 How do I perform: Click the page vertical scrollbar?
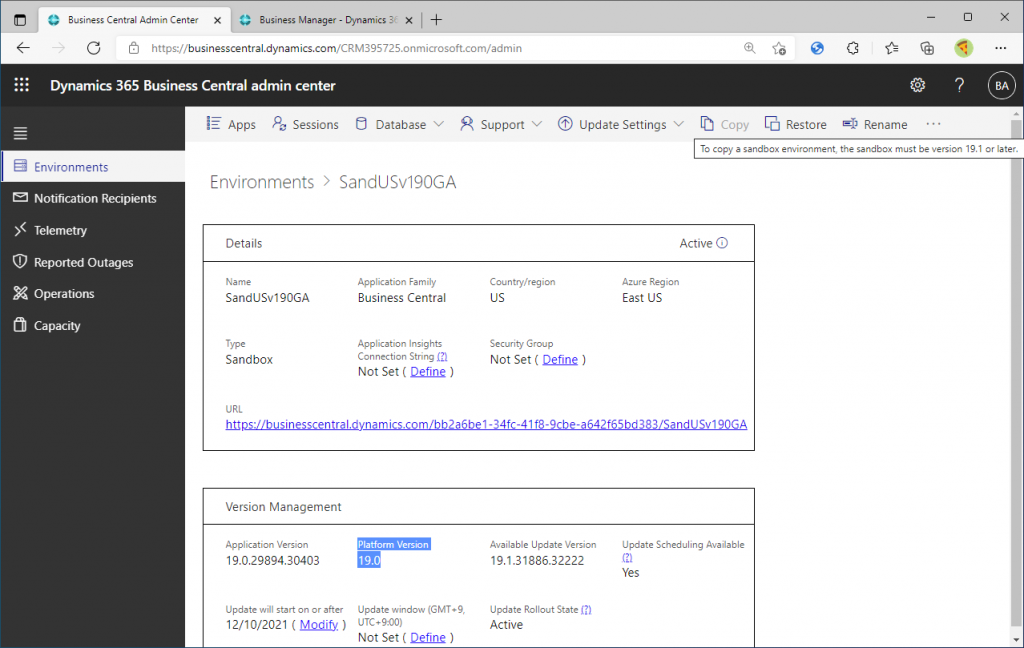(1016, 374)
